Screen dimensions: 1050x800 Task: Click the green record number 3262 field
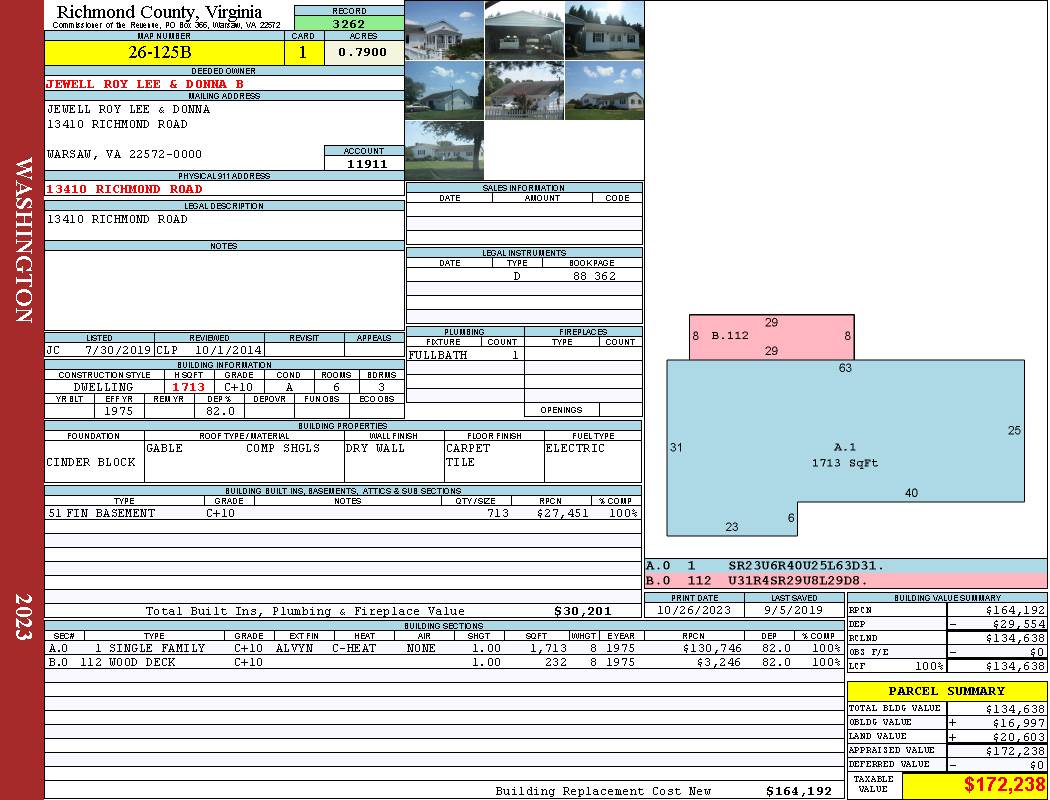349,23
